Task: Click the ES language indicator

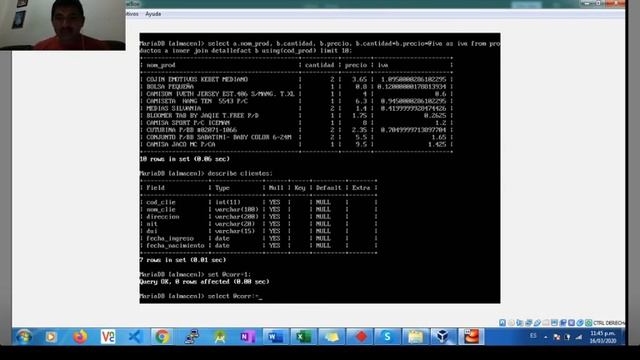Action: point(533,336)
